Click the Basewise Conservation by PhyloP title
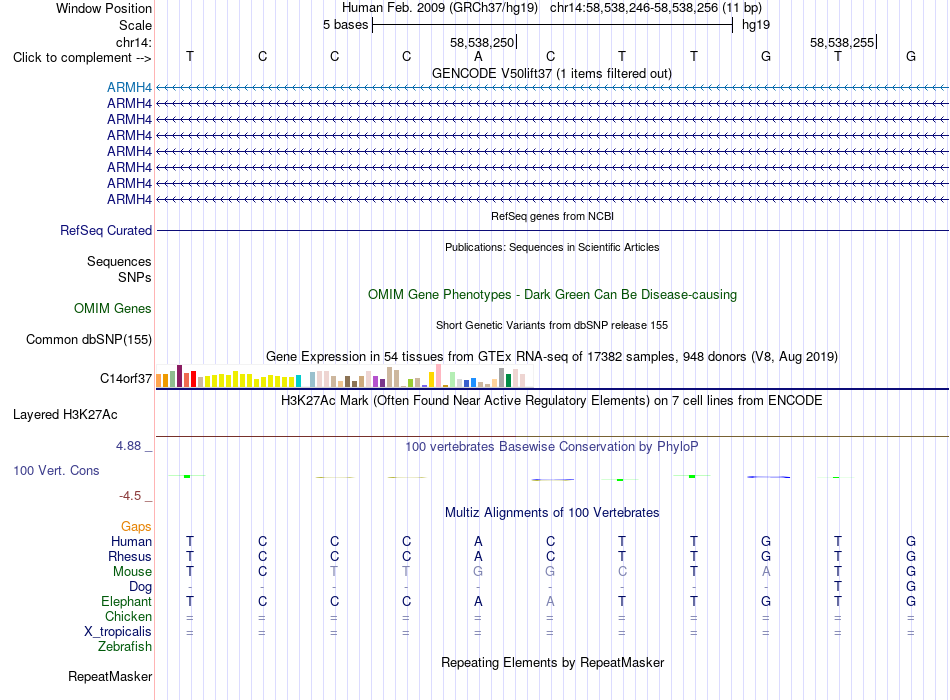This screenshot has height=700, width=950. [x=552, y=447]
